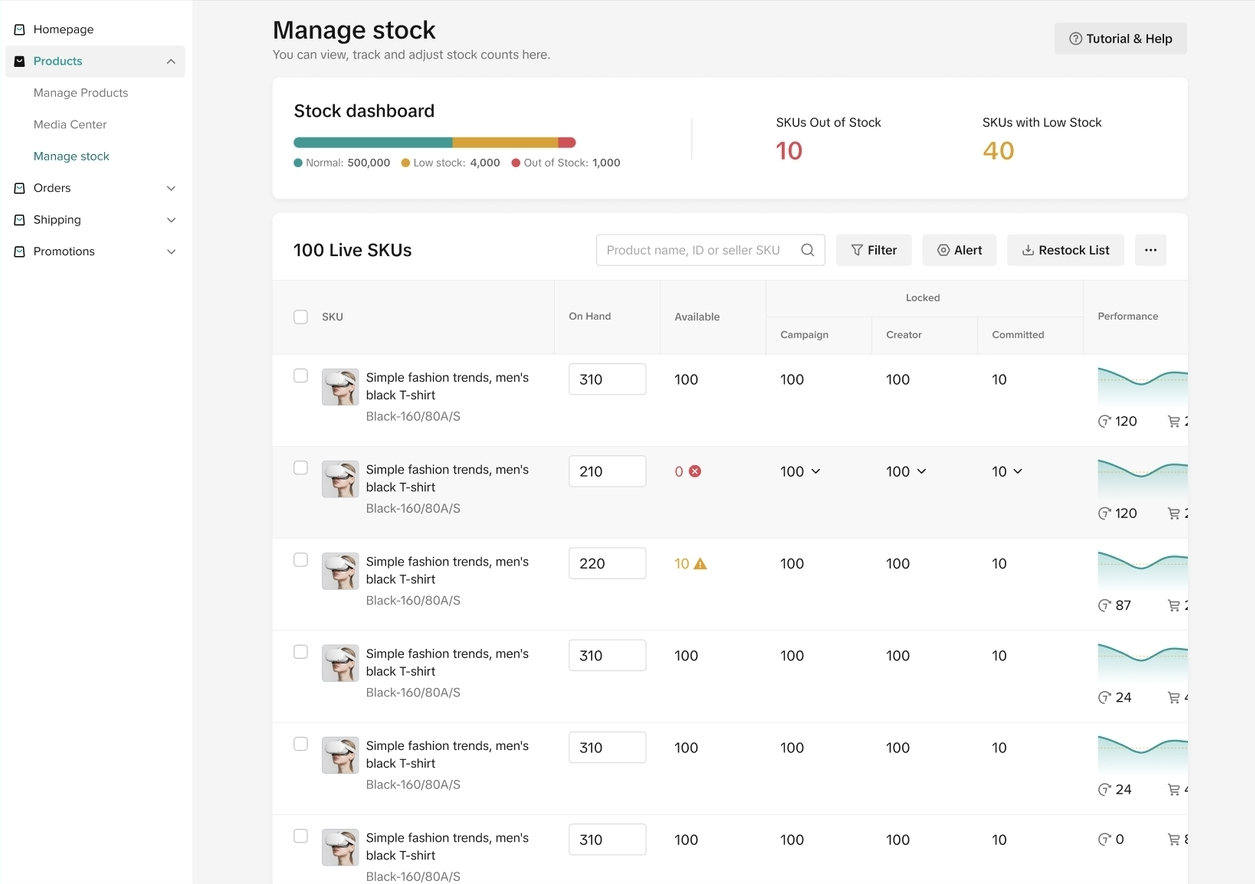Click the Tutorial & Help button
The image size is (1255, 884).
point(1120,39)
